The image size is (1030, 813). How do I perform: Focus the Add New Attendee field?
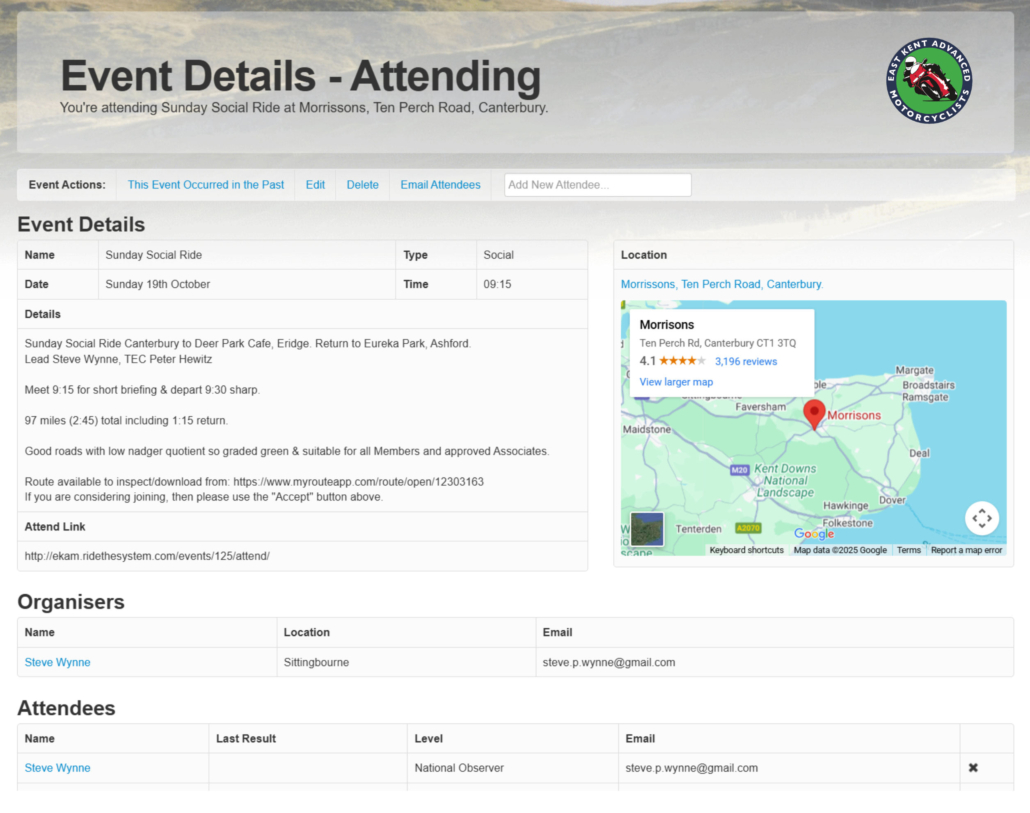pos(597,185)
